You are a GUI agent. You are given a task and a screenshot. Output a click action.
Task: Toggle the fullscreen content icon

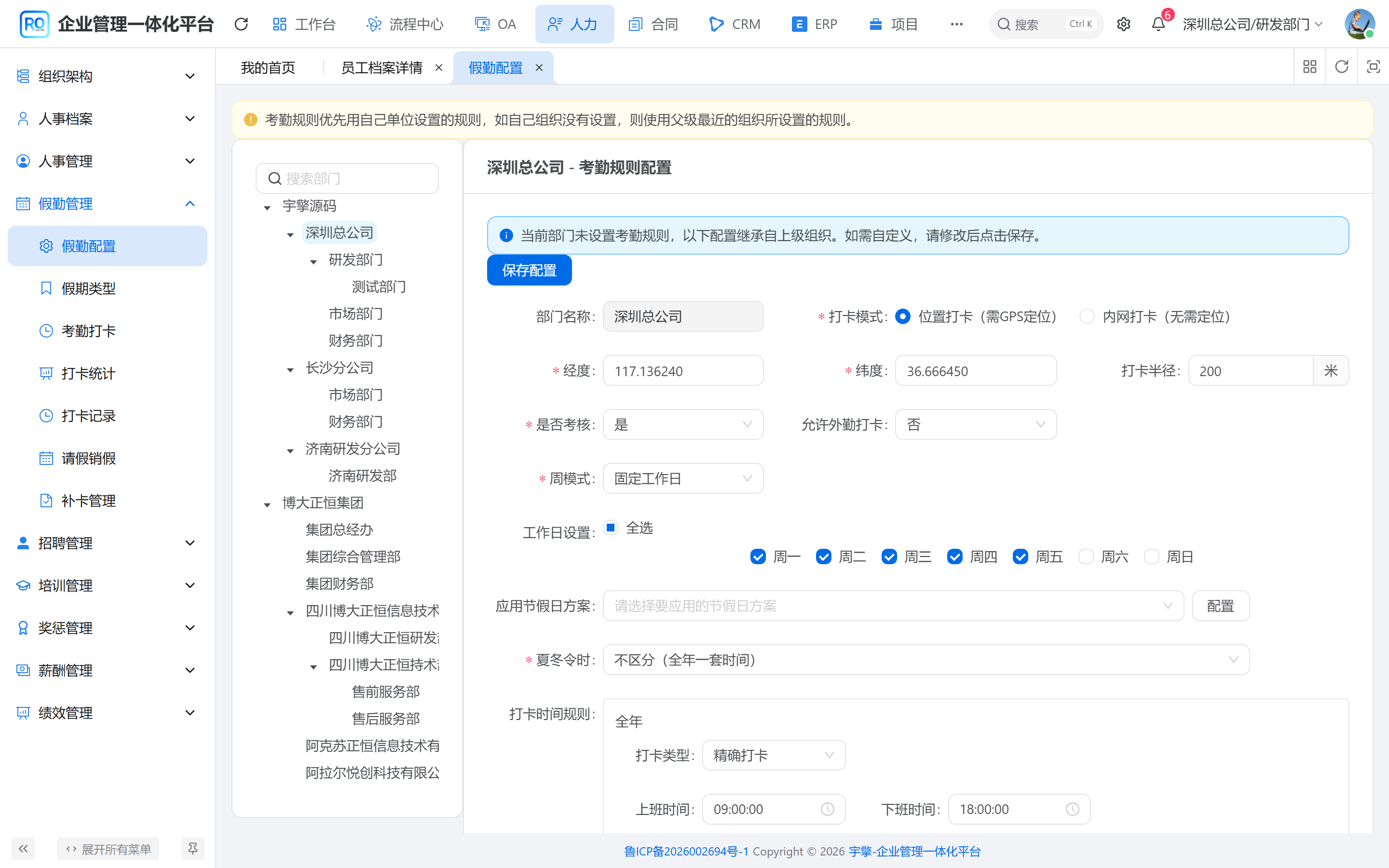point(1373,67)
